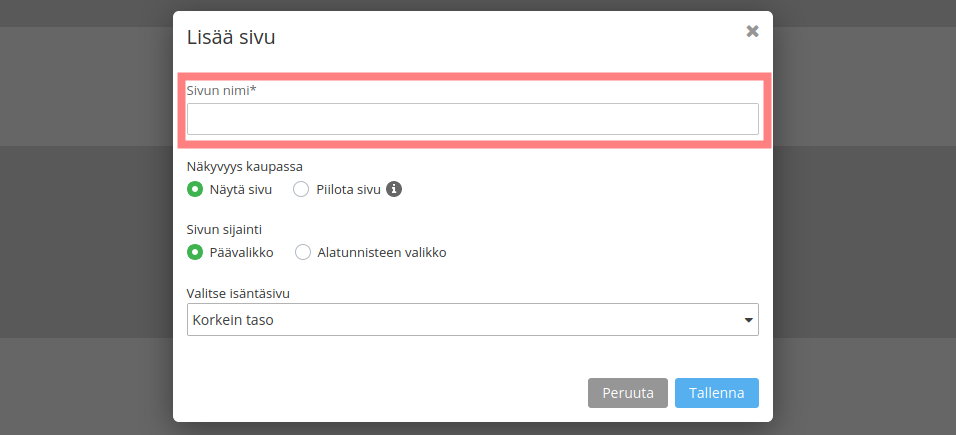Select the Päävalikko radio button
This screenshot has height=435, width=956.
(194, 252)
